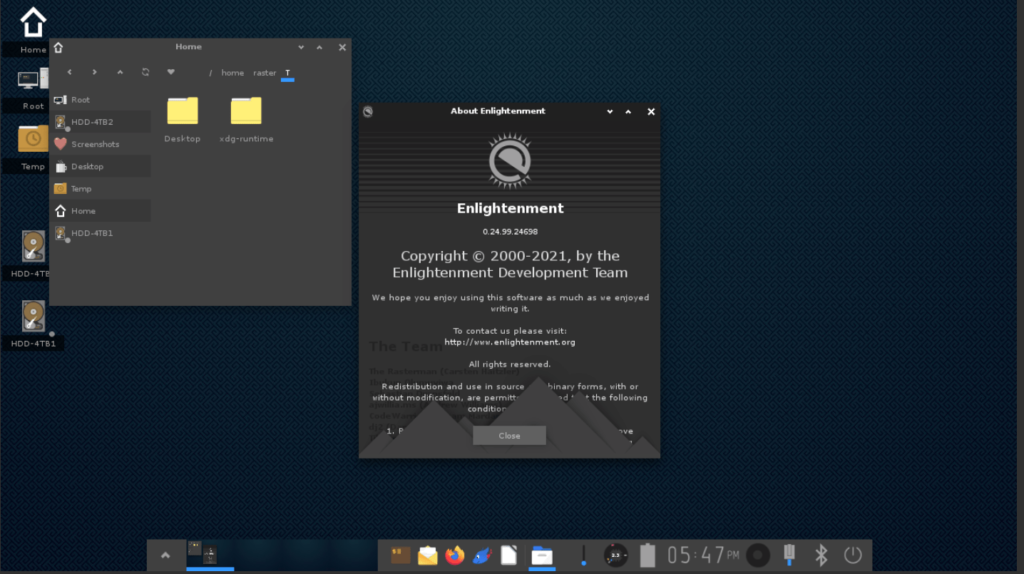Viewport: 1024px width, 574px height.
Task: Open the Root computer icon on the desktop
Action: pos(33,80)
